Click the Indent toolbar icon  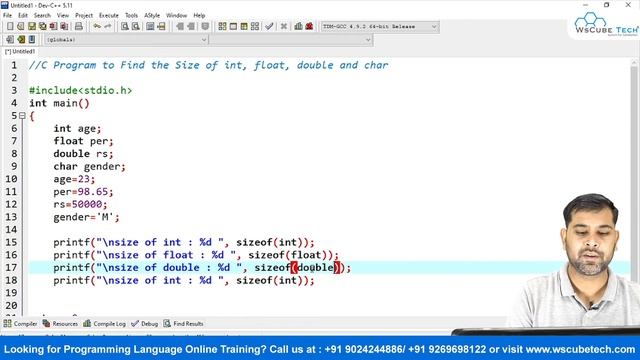point(180,27)
